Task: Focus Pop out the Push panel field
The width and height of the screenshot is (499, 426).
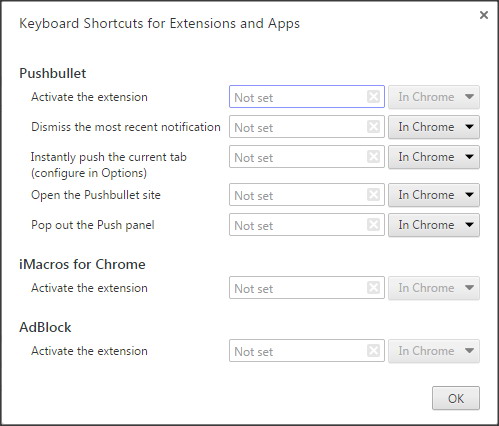Action: (307, 225)
